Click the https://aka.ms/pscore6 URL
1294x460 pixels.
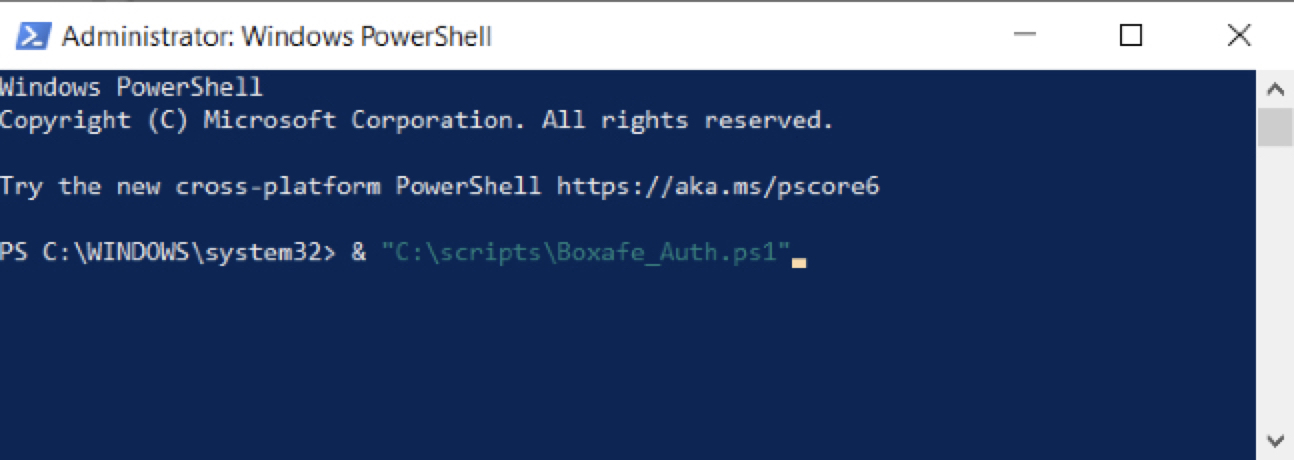(x=717, y=186)
